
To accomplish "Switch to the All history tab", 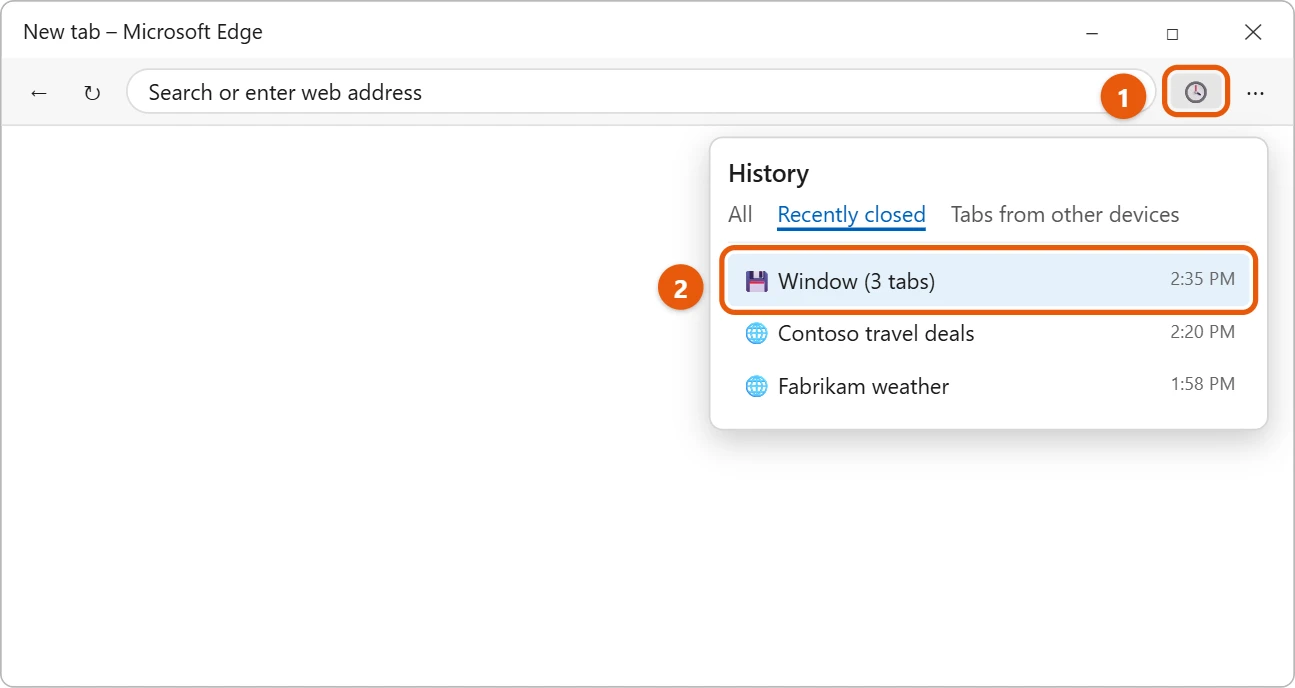I will [740, 215].
